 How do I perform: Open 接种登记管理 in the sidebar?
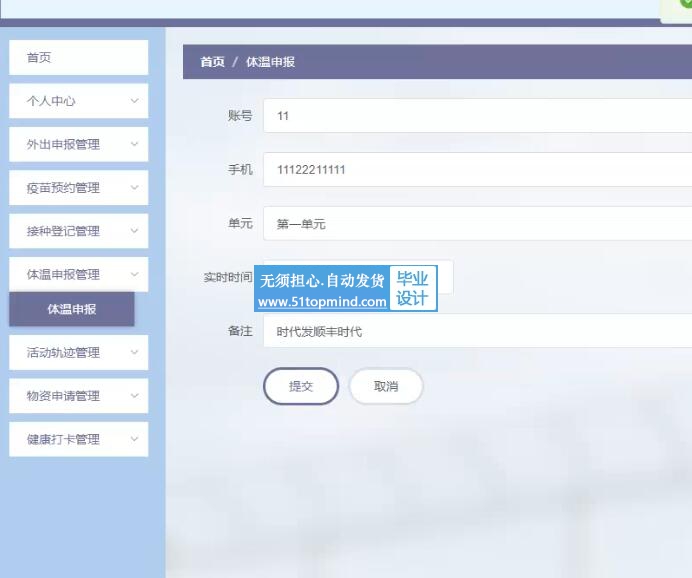[x=79, y=231]
